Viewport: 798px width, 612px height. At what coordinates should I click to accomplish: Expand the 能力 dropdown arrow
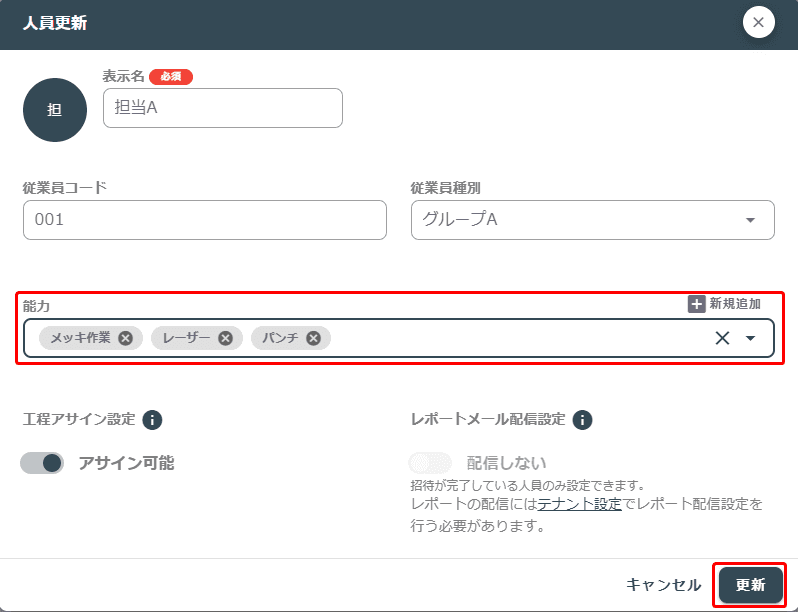(x=750, y=338)
